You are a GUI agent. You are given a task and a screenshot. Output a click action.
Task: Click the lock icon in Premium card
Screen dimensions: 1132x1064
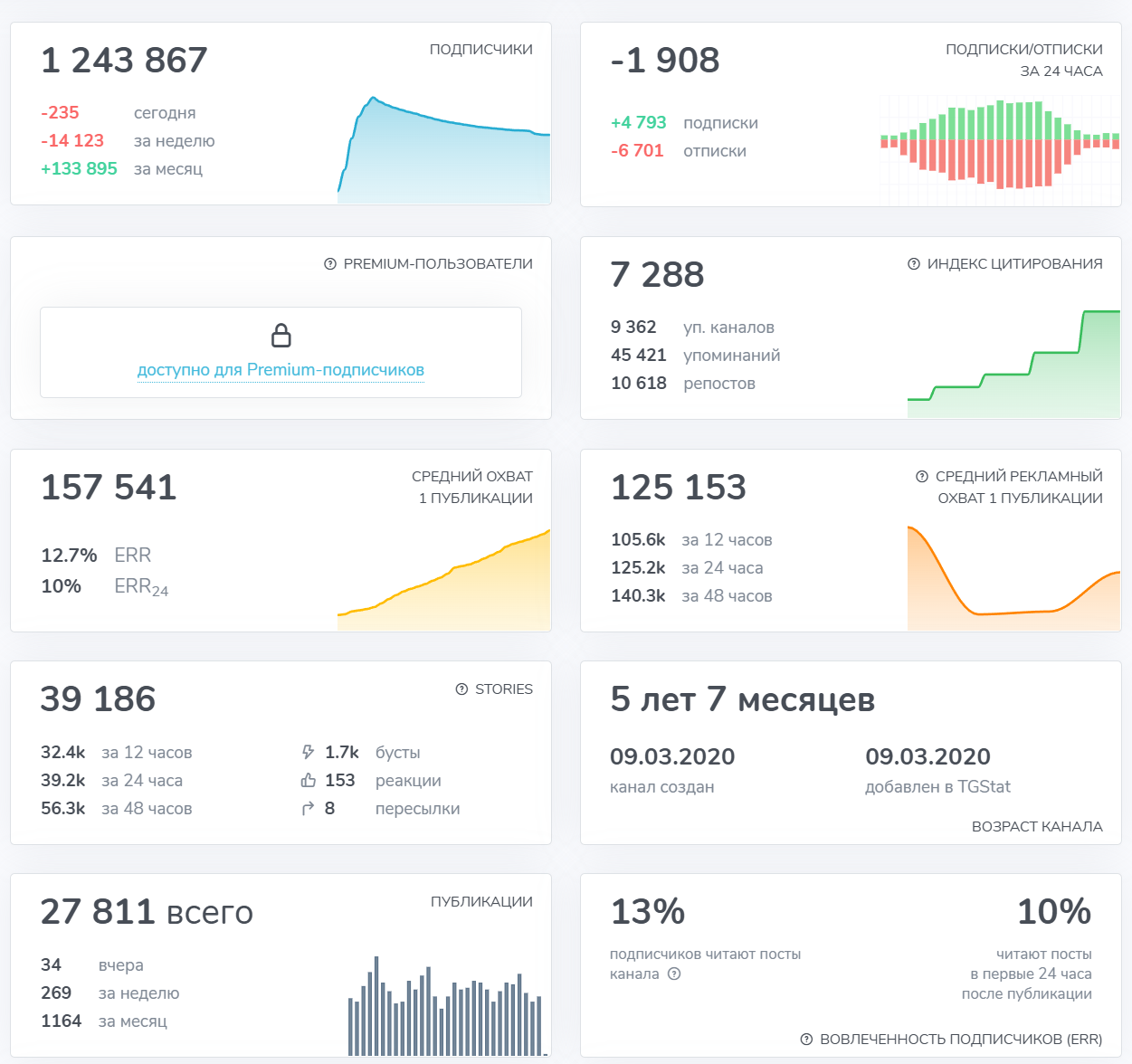click(281, 336)
